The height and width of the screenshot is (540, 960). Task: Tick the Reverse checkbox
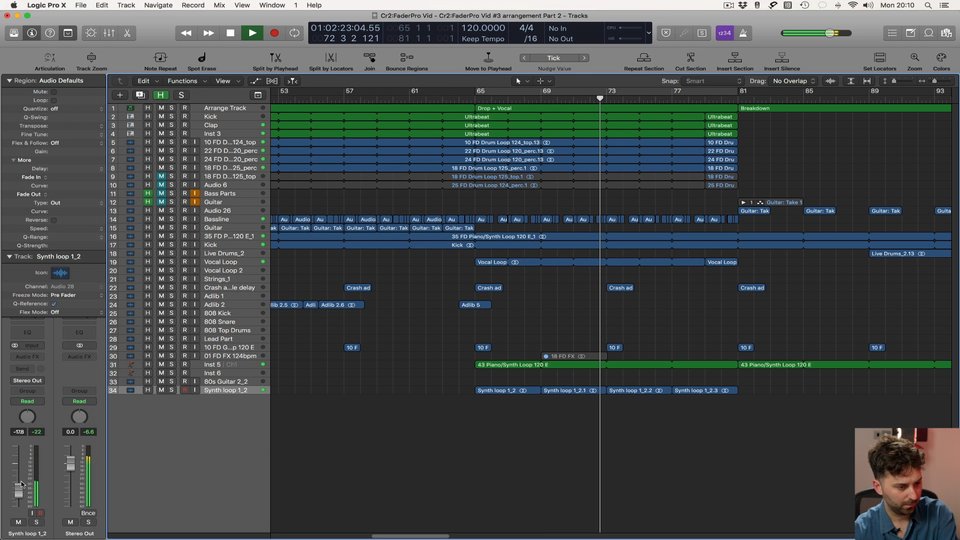click(x=54, y=220)
